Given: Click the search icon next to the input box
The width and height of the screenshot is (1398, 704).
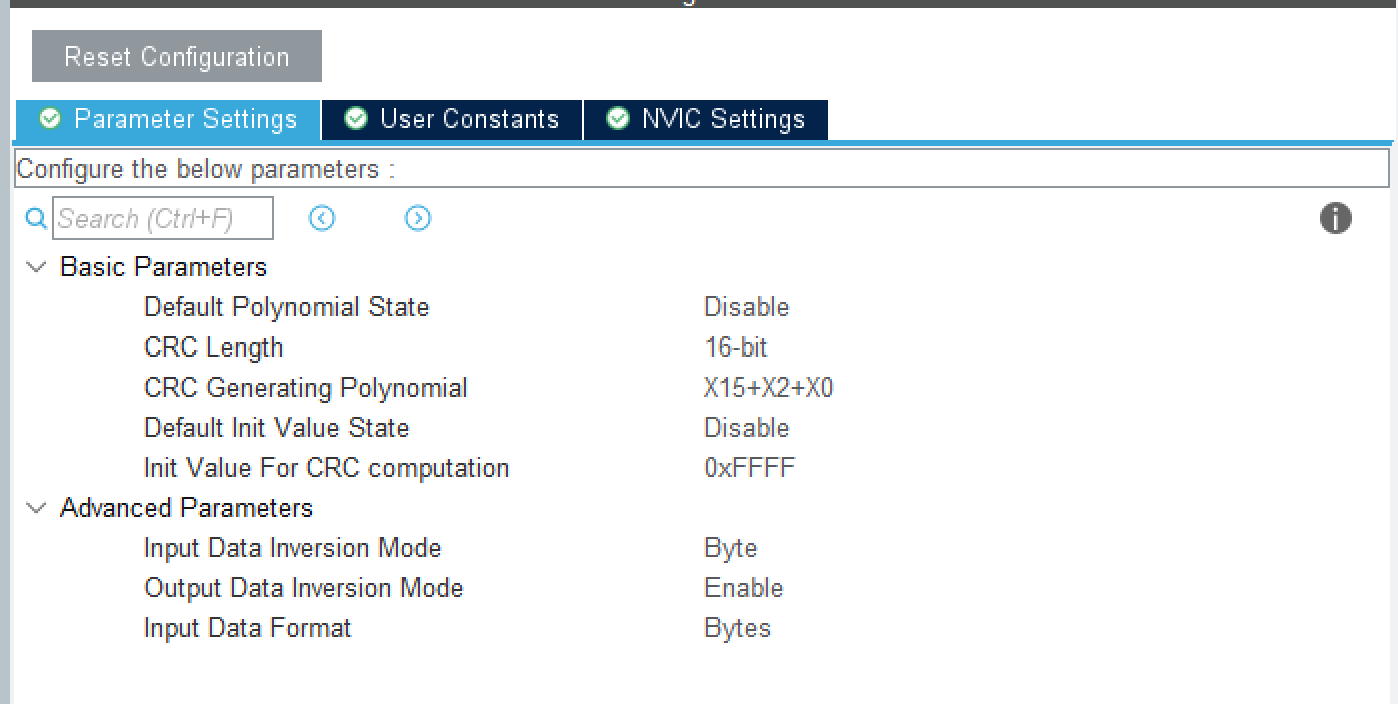Looking at the screenshot, I should coord(37,218).
